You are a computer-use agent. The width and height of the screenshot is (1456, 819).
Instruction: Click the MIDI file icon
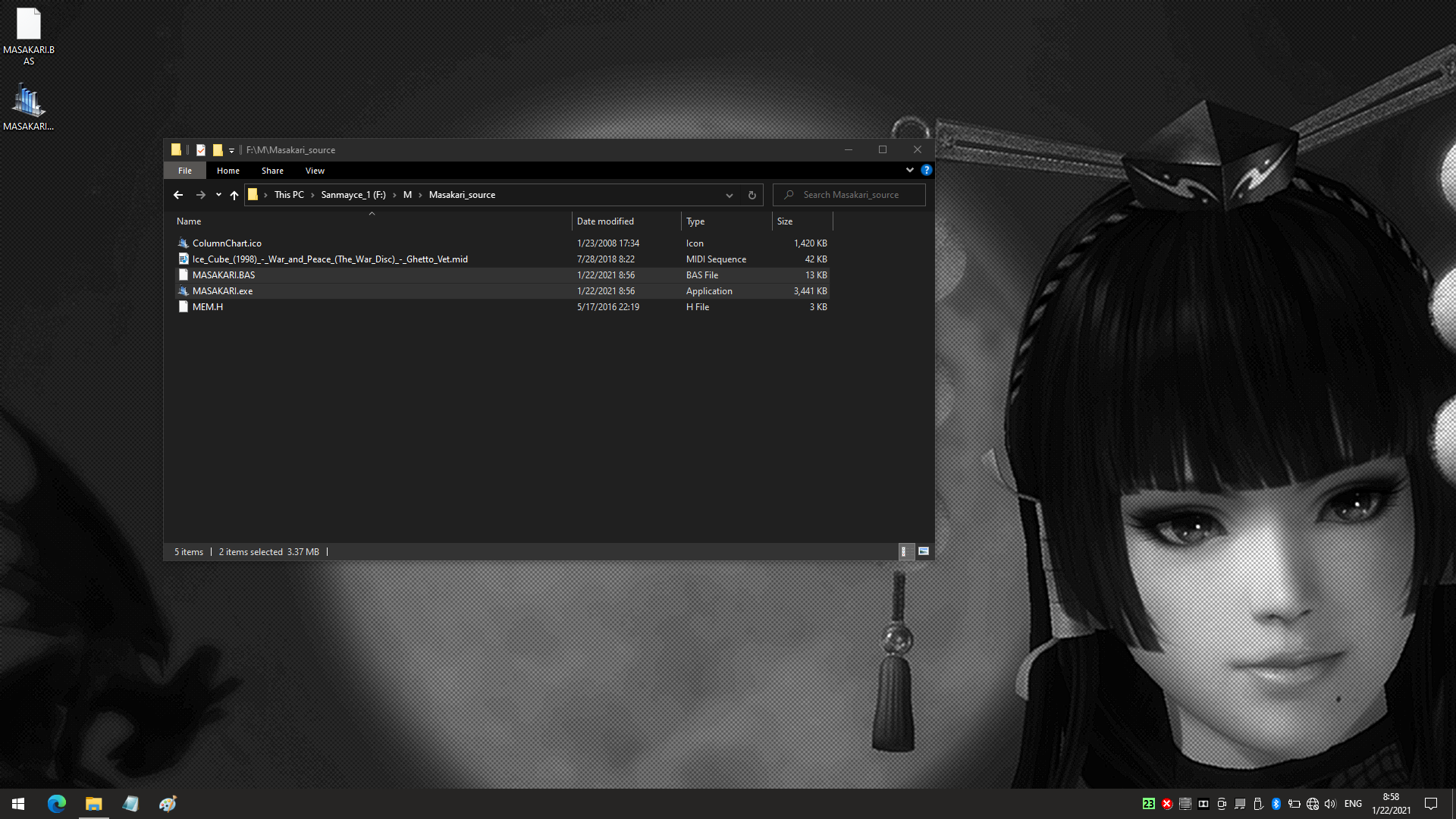pyautogui.click(x=183, y=259)
